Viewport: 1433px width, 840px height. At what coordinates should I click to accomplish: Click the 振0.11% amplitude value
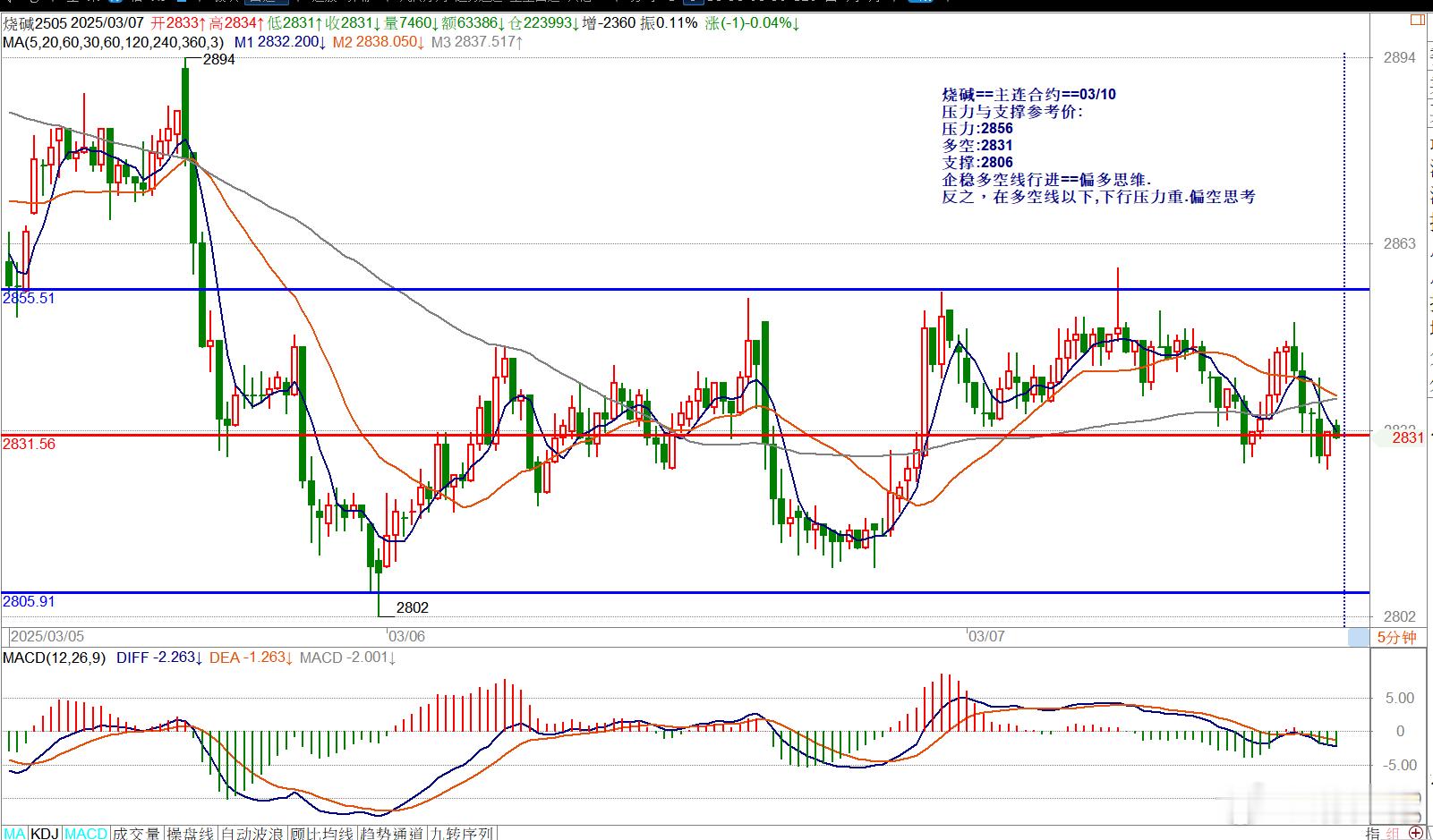(x=669, y=23)
